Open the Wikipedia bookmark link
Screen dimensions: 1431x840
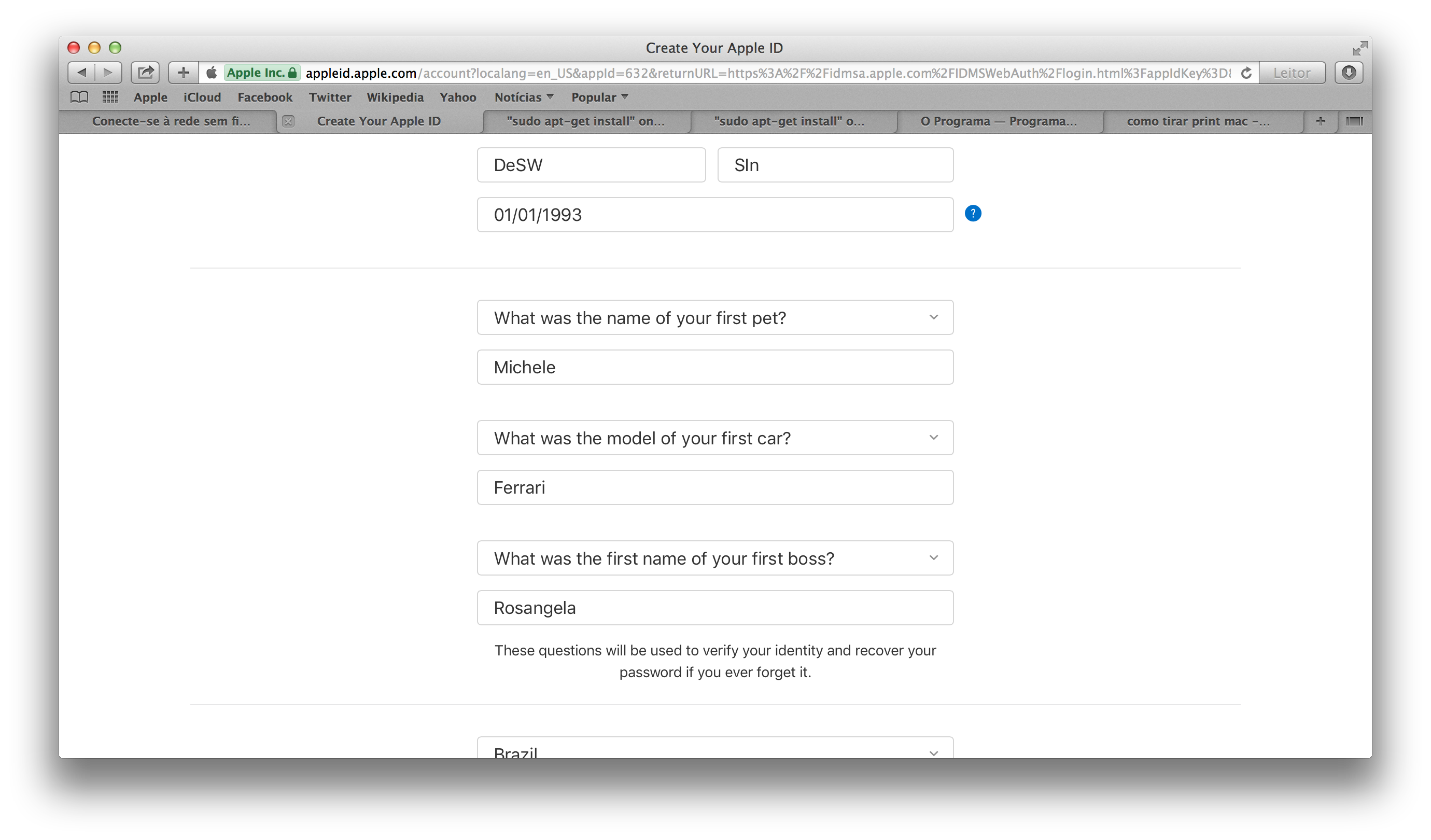tap(395, 97)
